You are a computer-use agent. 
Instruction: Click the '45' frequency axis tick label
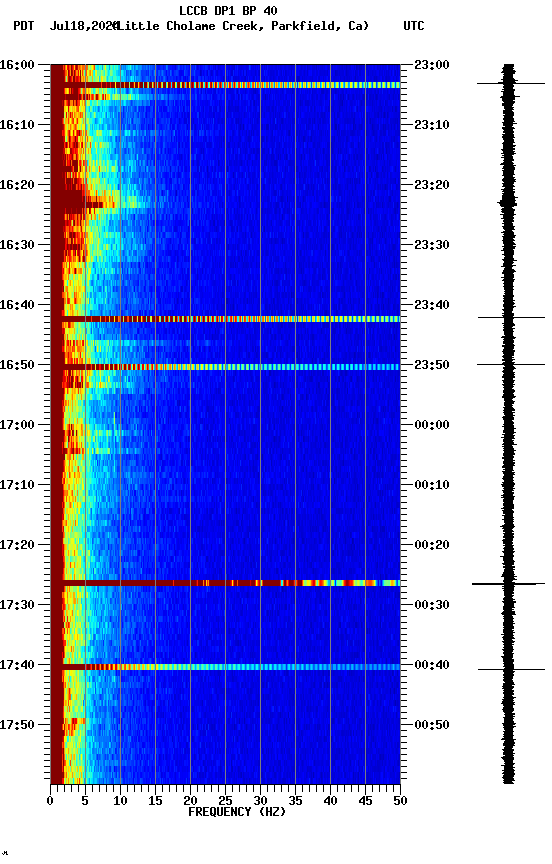(x=365, y=801)
